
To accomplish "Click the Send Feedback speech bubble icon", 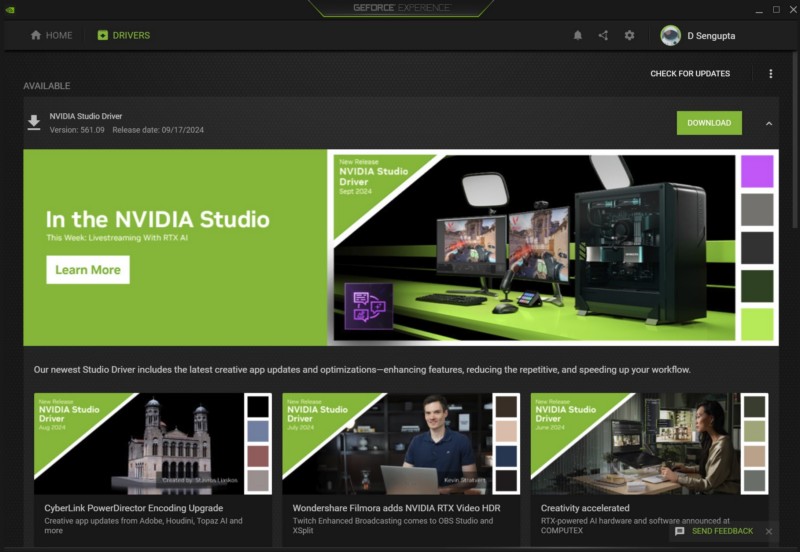I will pos(680,531).
